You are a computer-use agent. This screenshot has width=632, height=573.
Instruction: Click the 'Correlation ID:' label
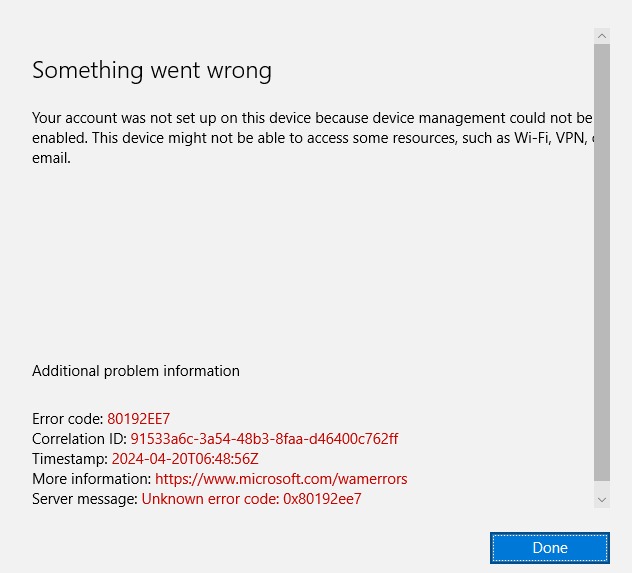[x=80, y=439]
